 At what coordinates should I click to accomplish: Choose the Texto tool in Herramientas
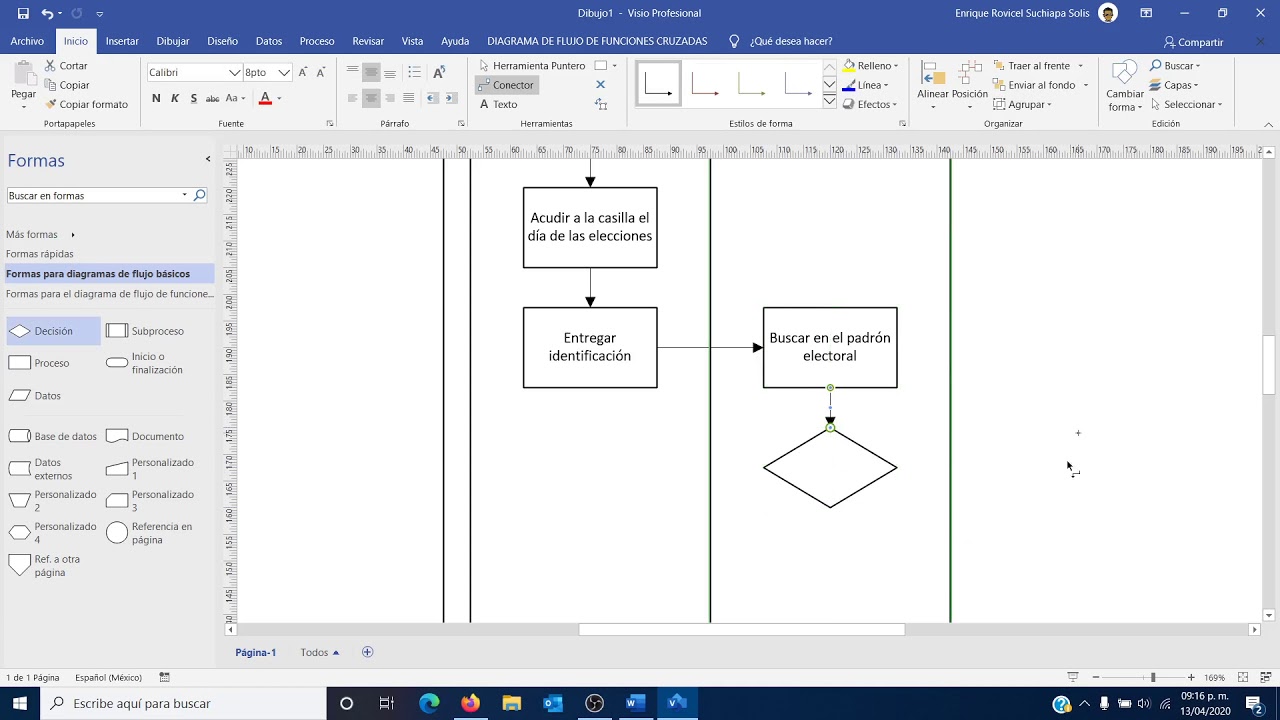pos(498,104)
